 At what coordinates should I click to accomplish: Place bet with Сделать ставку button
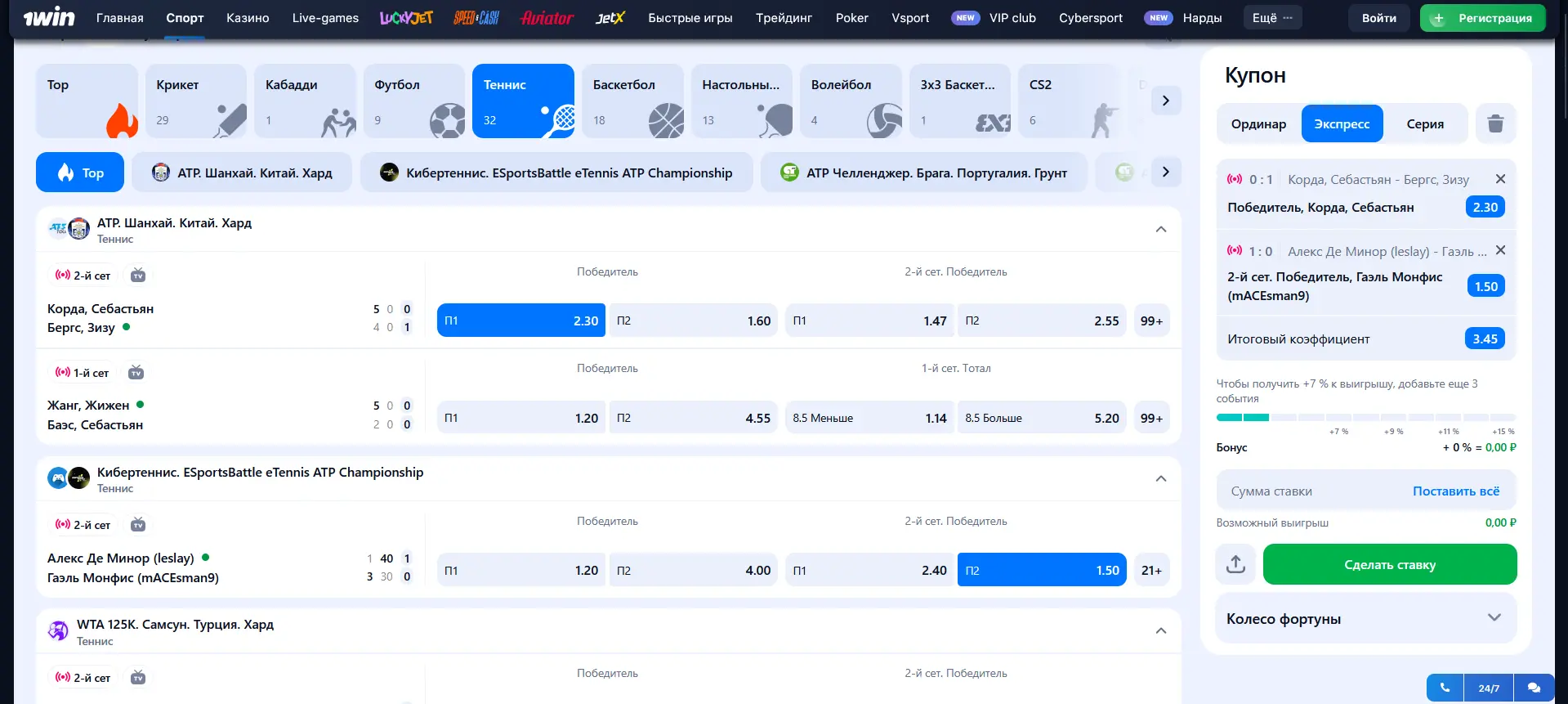pos(1390,564)
